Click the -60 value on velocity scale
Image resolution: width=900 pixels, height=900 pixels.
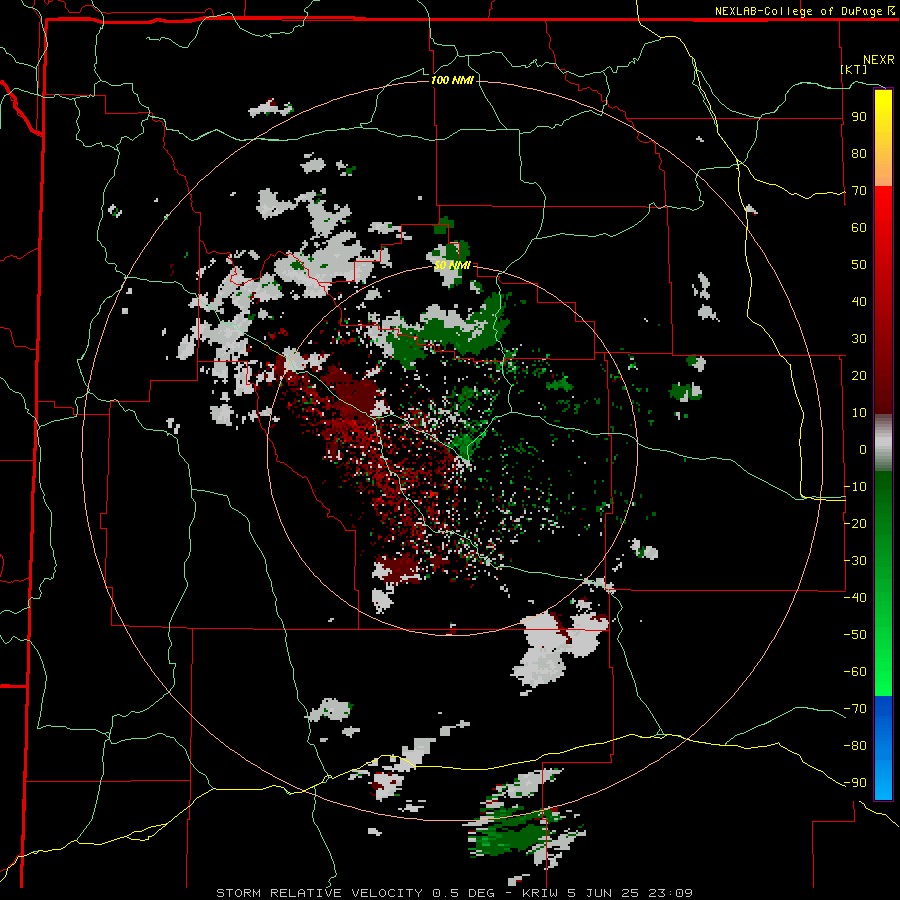(x=855, y=672)
